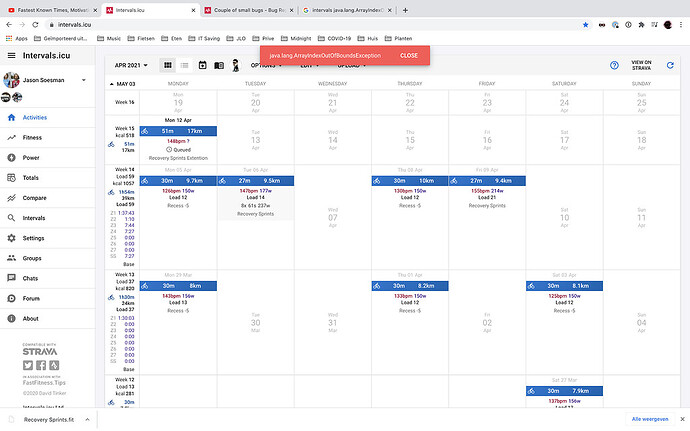Open the Mon 12 Apr 51m ride activity
690x431 pixels.
click(x=178, y=131)
